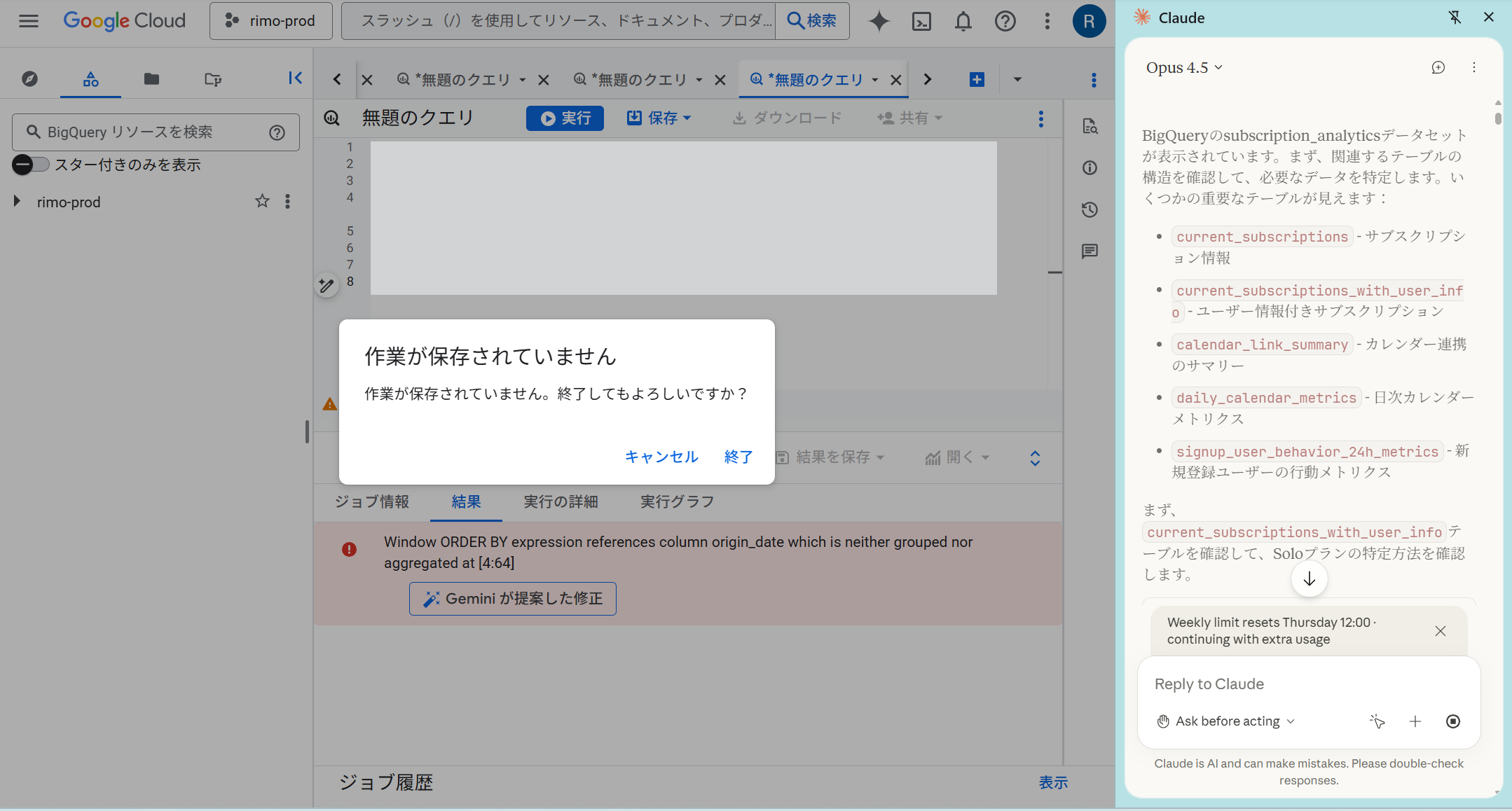Dismiss the weekly limit notice
1512x811 pixels.
click(x=1440, y=631)
